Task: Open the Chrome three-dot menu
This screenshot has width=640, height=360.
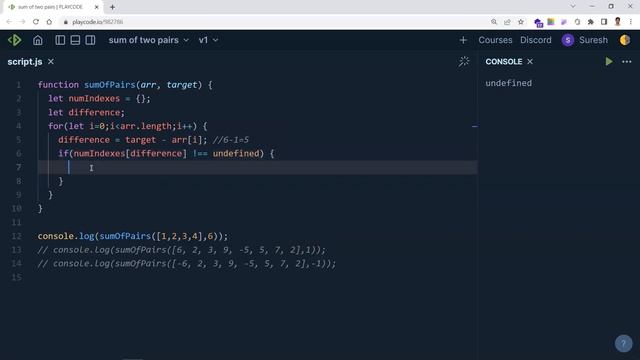Action: 631,22
